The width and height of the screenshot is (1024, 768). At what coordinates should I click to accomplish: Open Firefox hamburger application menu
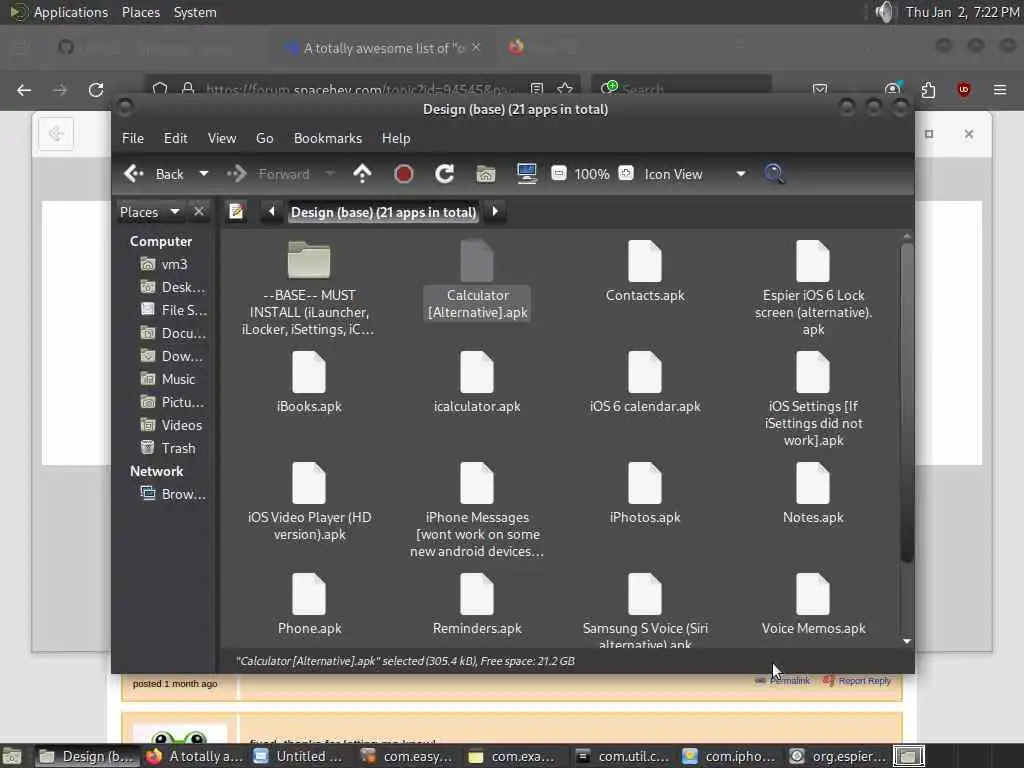1000,89
